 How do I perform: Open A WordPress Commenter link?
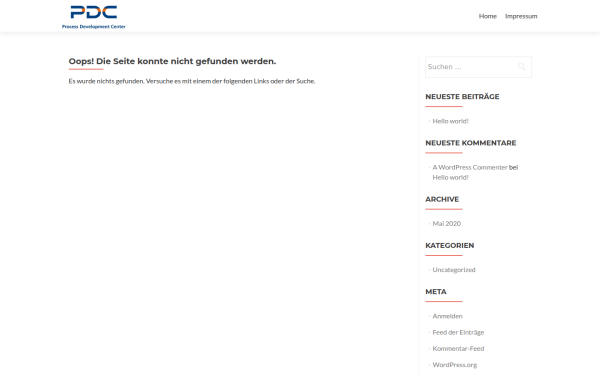470,167
